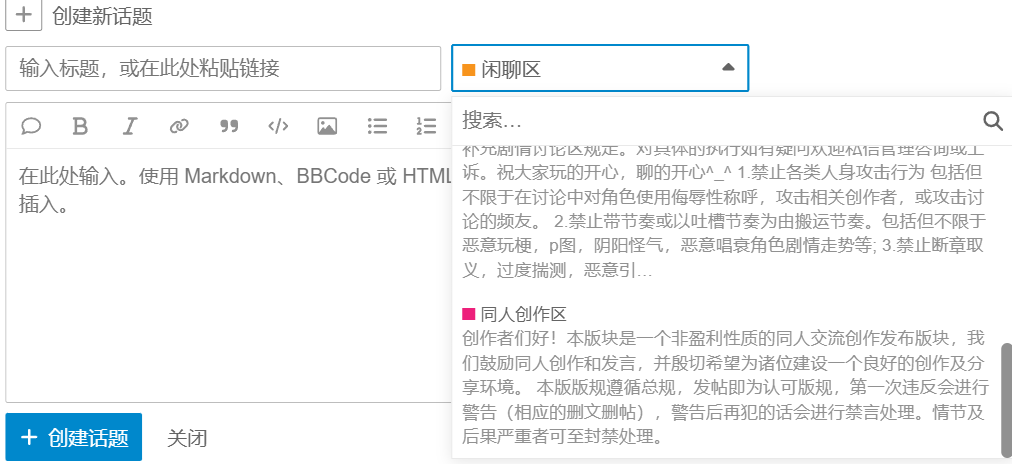Click the plus icon beside 创建新话题
This screenshot has height=464, width=1012.
pos(24,16)
